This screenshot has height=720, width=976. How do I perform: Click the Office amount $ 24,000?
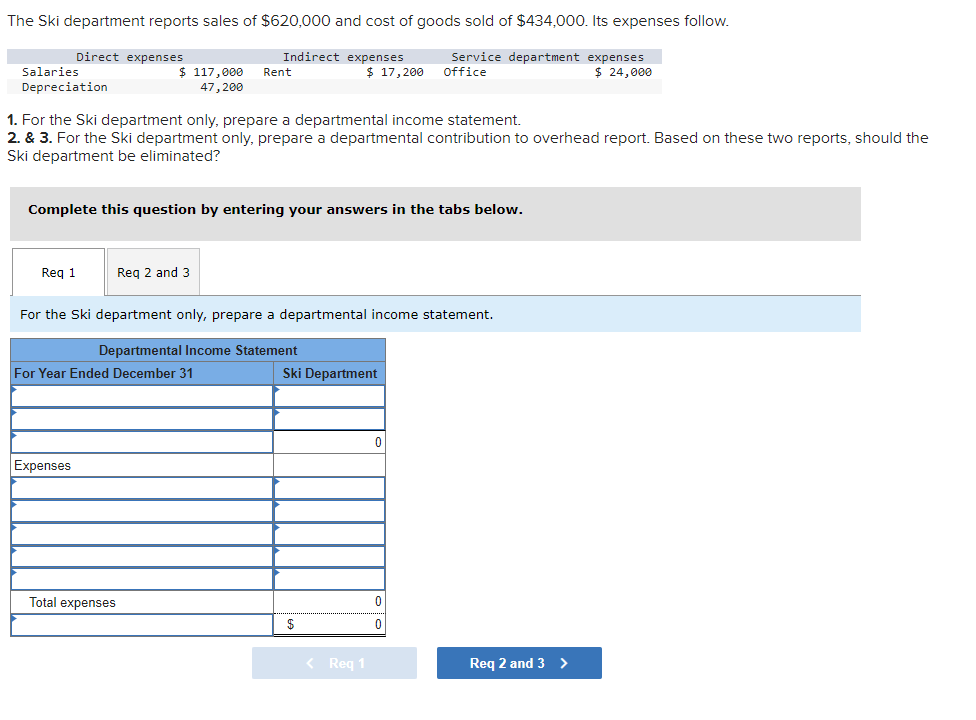tap(623, 72)
